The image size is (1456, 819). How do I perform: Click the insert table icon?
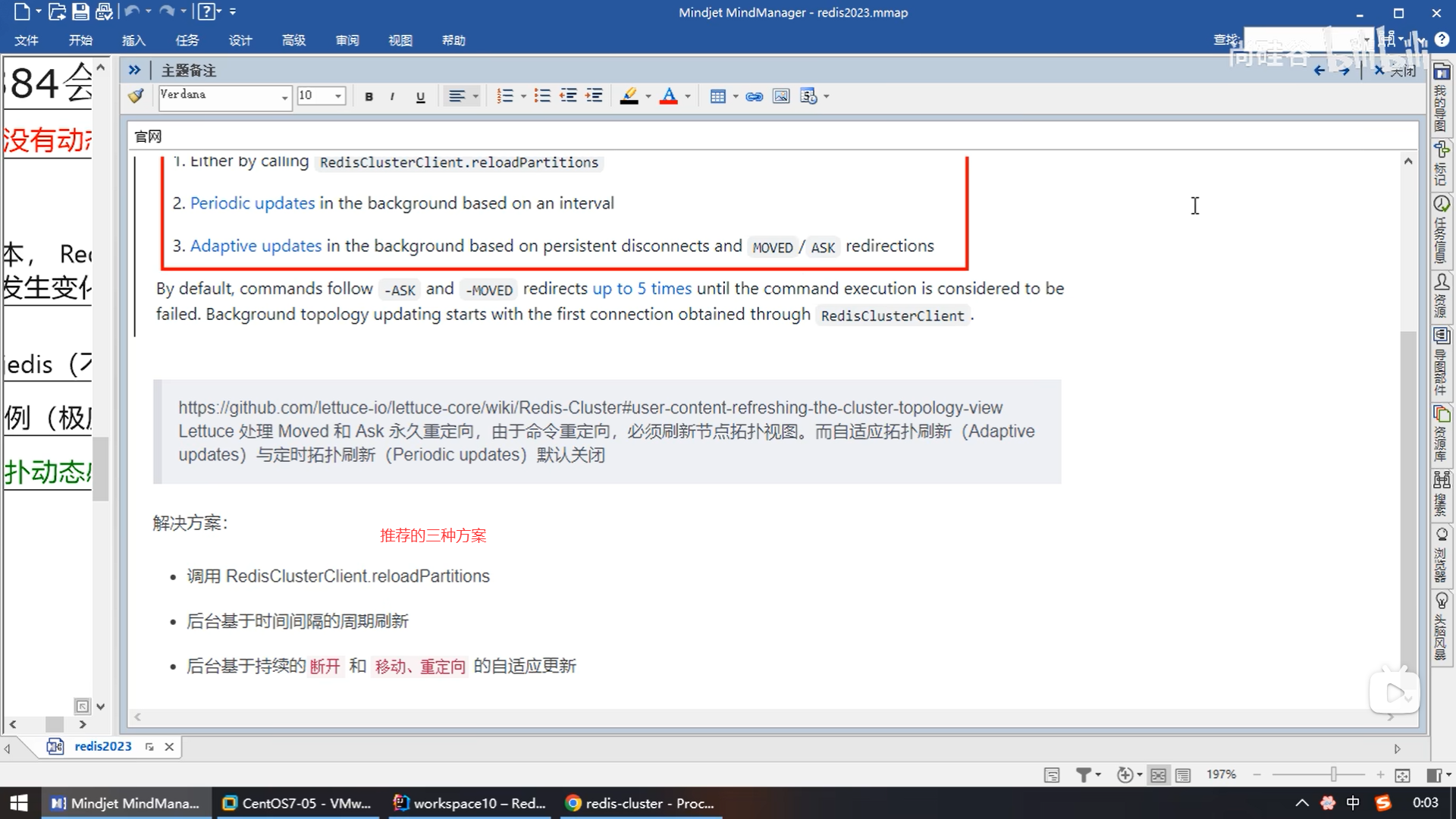click(x=717, y=96)
